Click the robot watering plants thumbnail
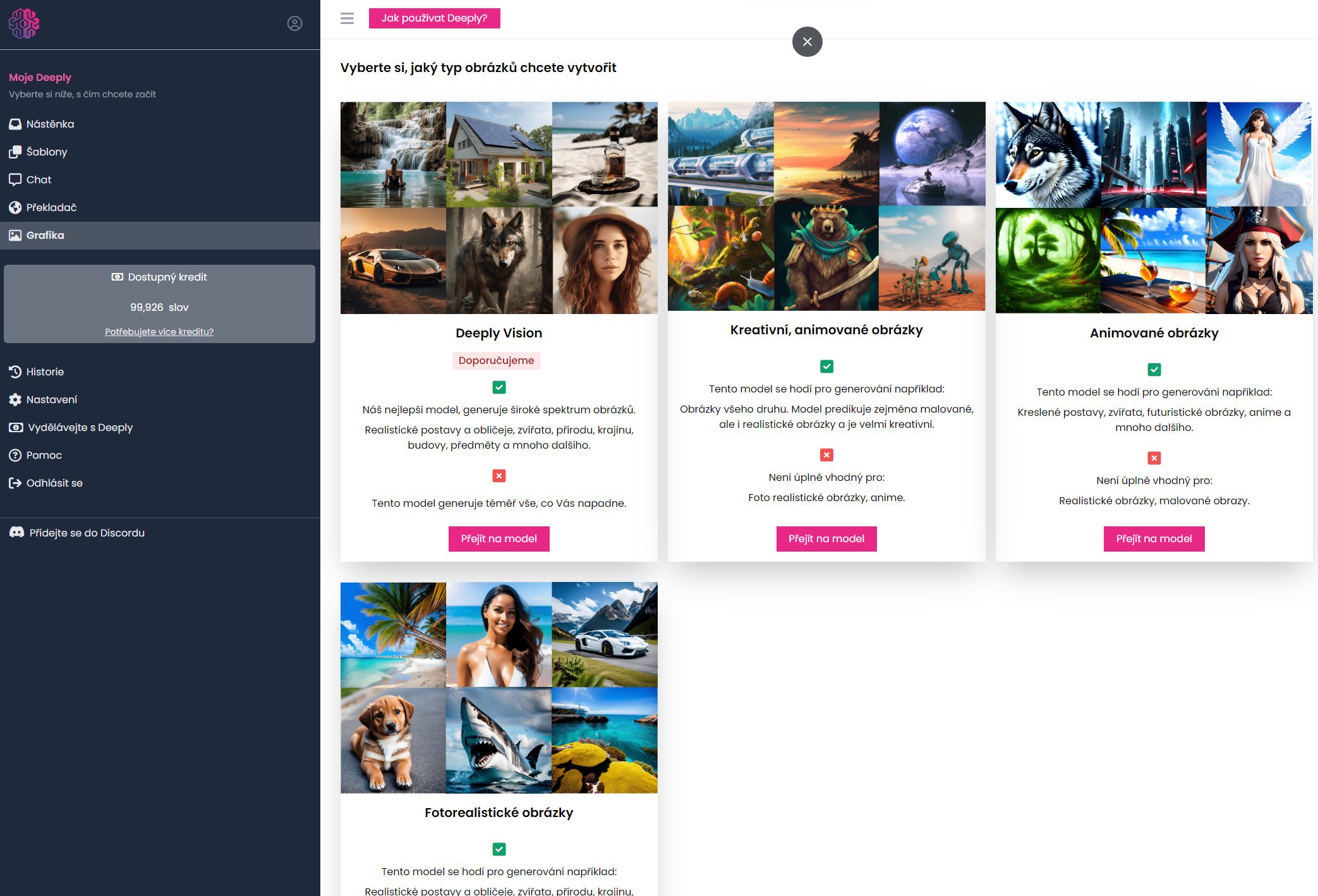 (x=932, y=258)
